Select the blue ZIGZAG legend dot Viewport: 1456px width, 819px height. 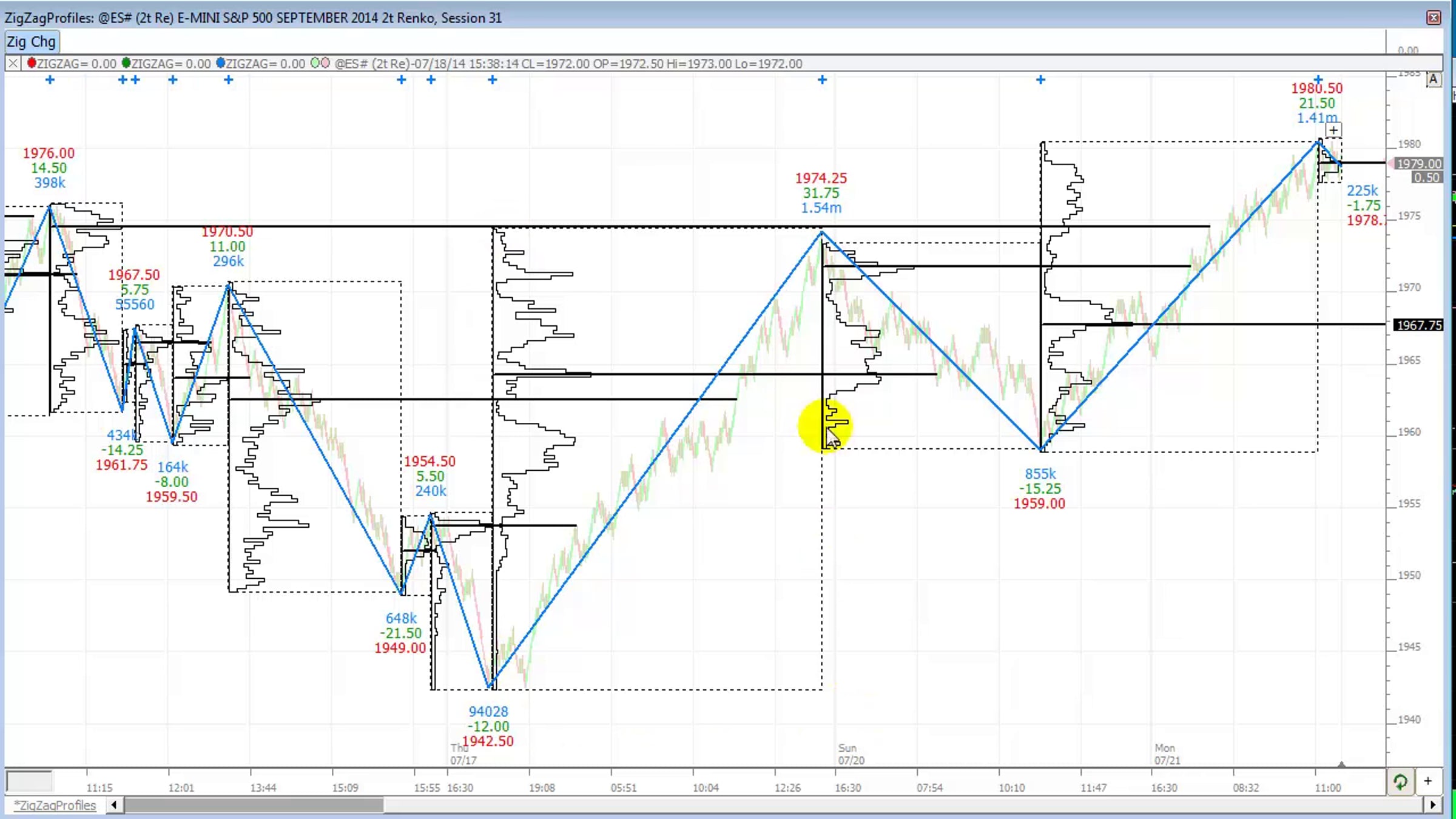[221, 63]
